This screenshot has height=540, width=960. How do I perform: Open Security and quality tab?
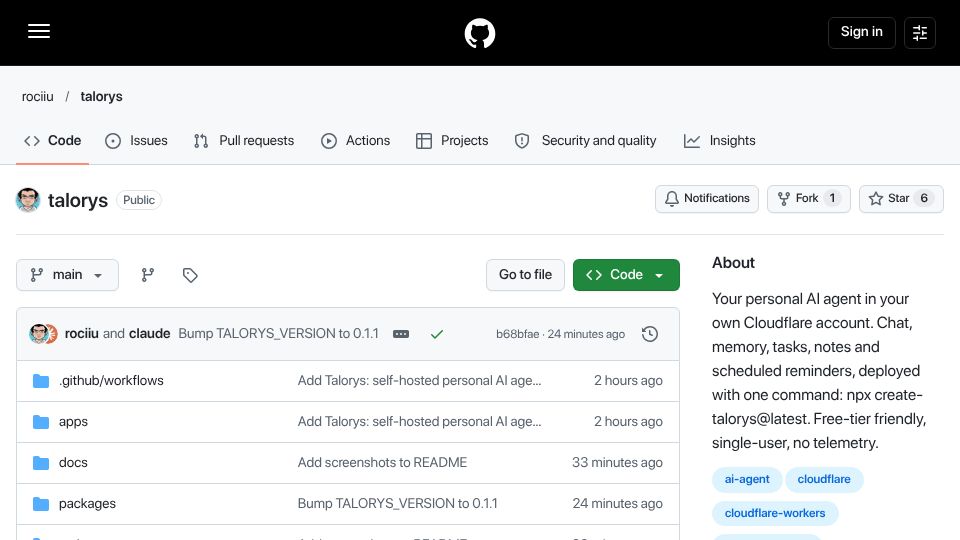point(585,141)
